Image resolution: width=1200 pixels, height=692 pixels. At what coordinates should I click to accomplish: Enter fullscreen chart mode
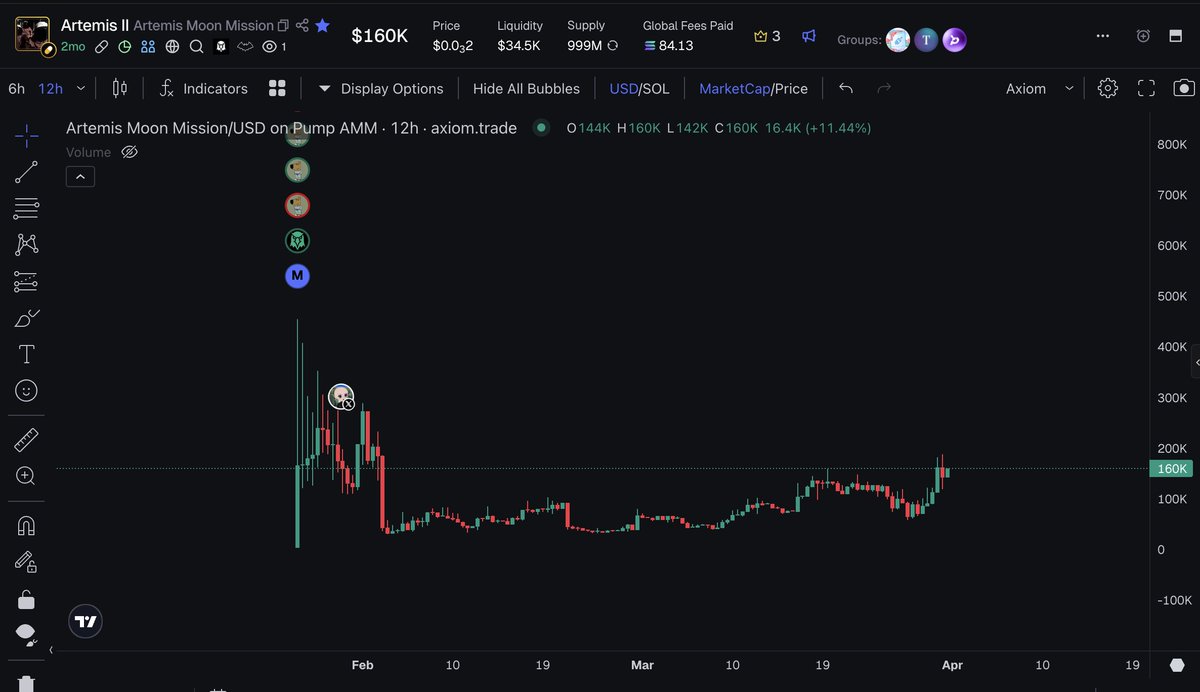[1146, 88]
